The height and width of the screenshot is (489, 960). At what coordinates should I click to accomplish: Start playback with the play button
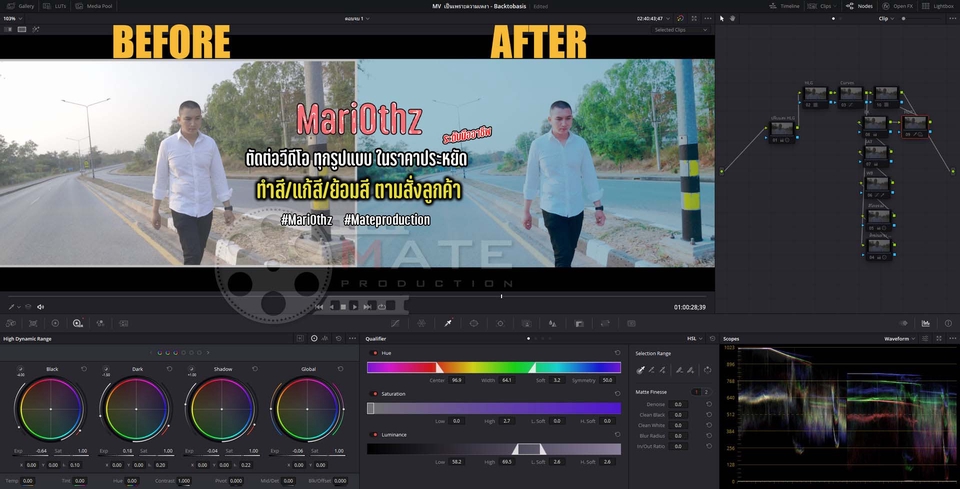click(x=354, y=307)
